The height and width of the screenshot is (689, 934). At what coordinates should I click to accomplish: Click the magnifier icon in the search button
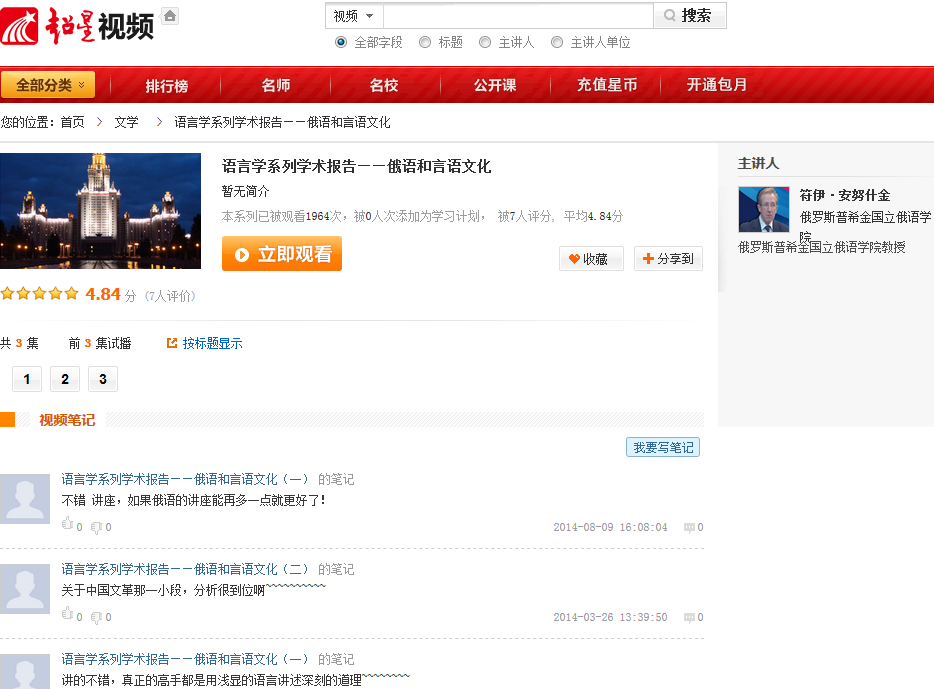pos(670,15)
